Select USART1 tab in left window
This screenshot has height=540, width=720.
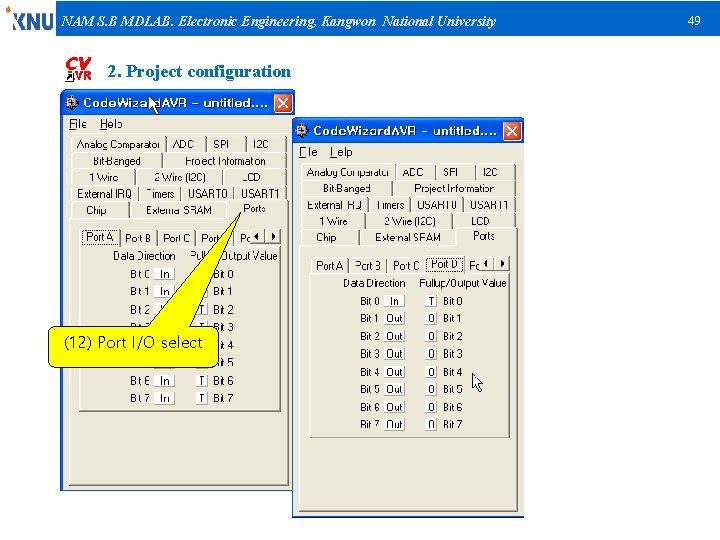click(x=260, y=194)
